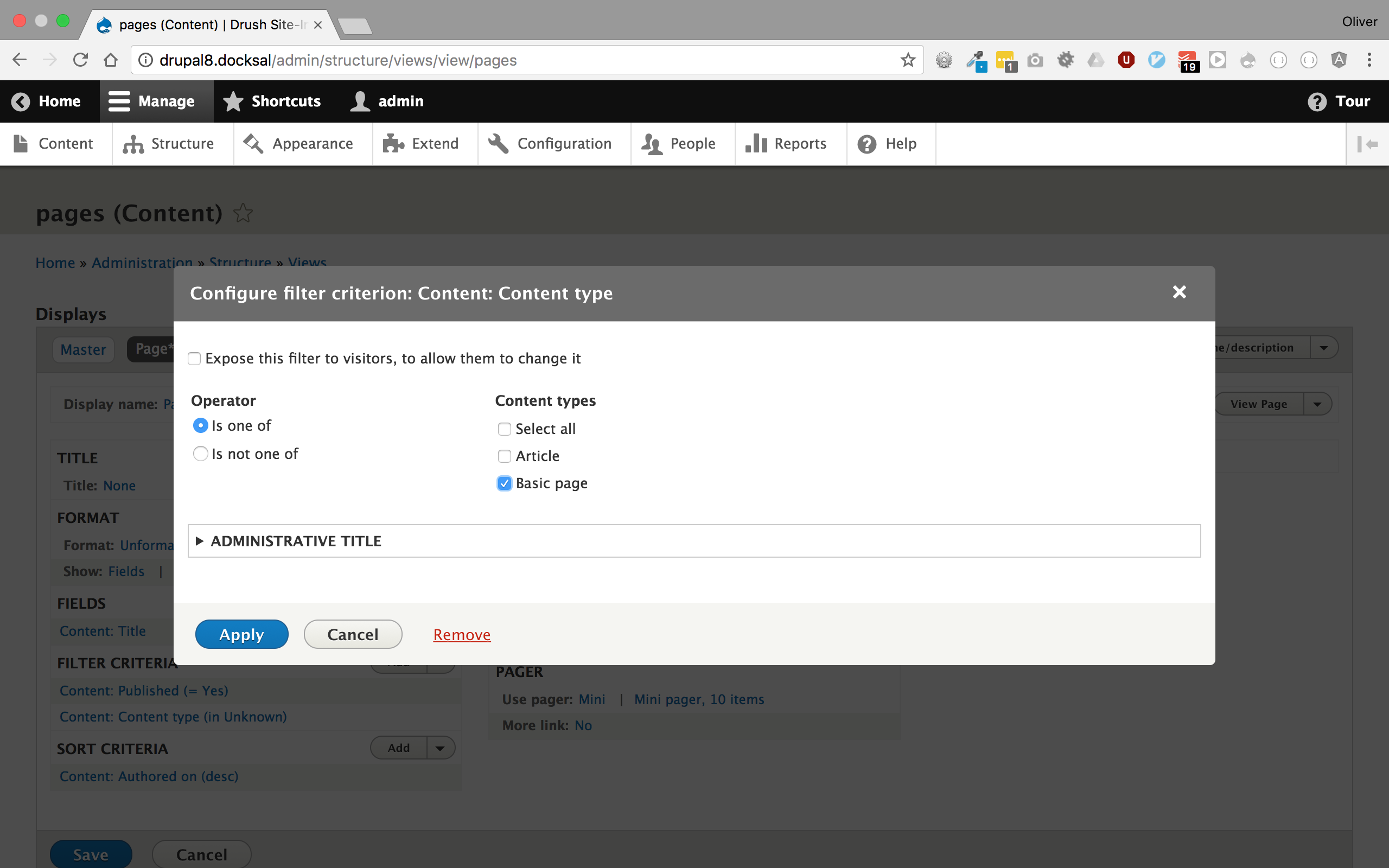Click the browser reload icon
This screenshot has height=868, width=1389.
point(80,60)
